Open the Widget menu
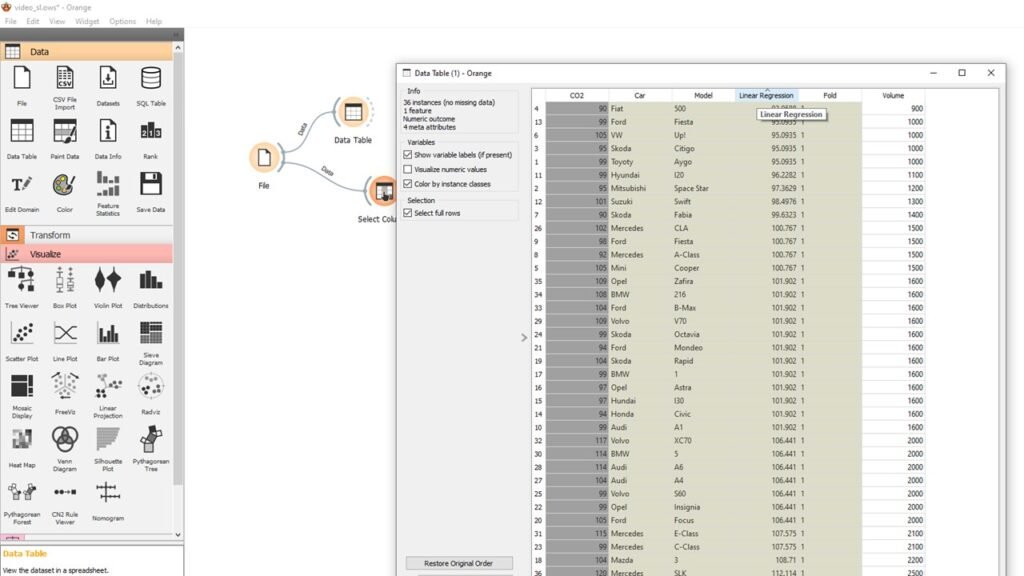Screen dimensions: 1024x576 coord(87,22)
